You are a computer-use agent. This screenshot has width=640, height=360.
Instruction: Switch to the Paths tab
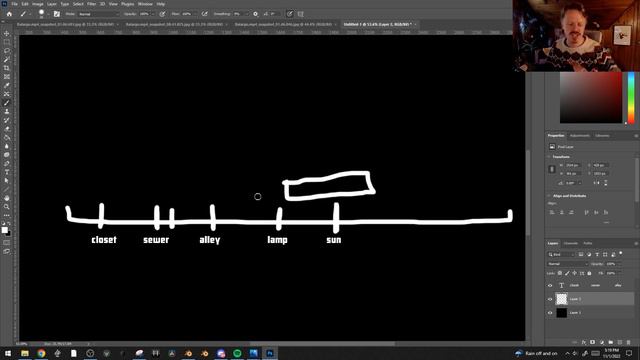click(x=588, y=243)
